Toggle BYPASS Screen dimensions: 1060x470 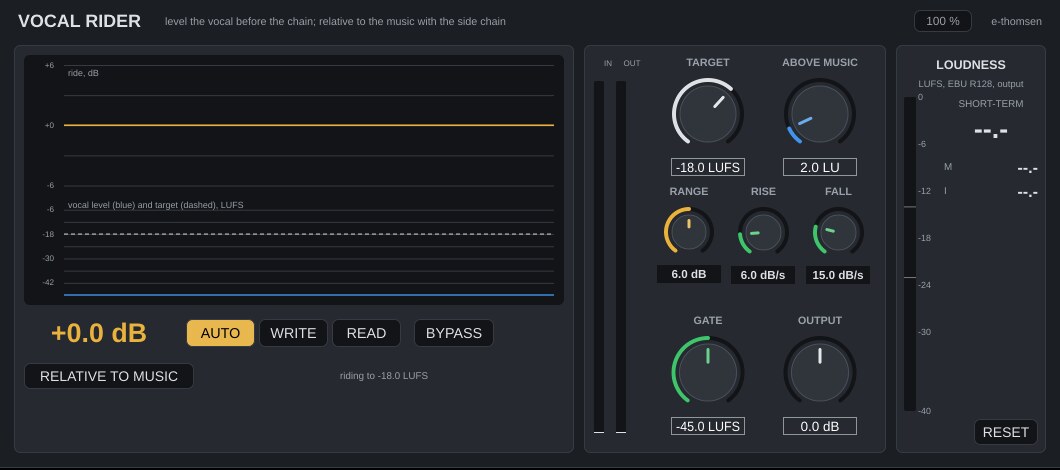point(454,333)
